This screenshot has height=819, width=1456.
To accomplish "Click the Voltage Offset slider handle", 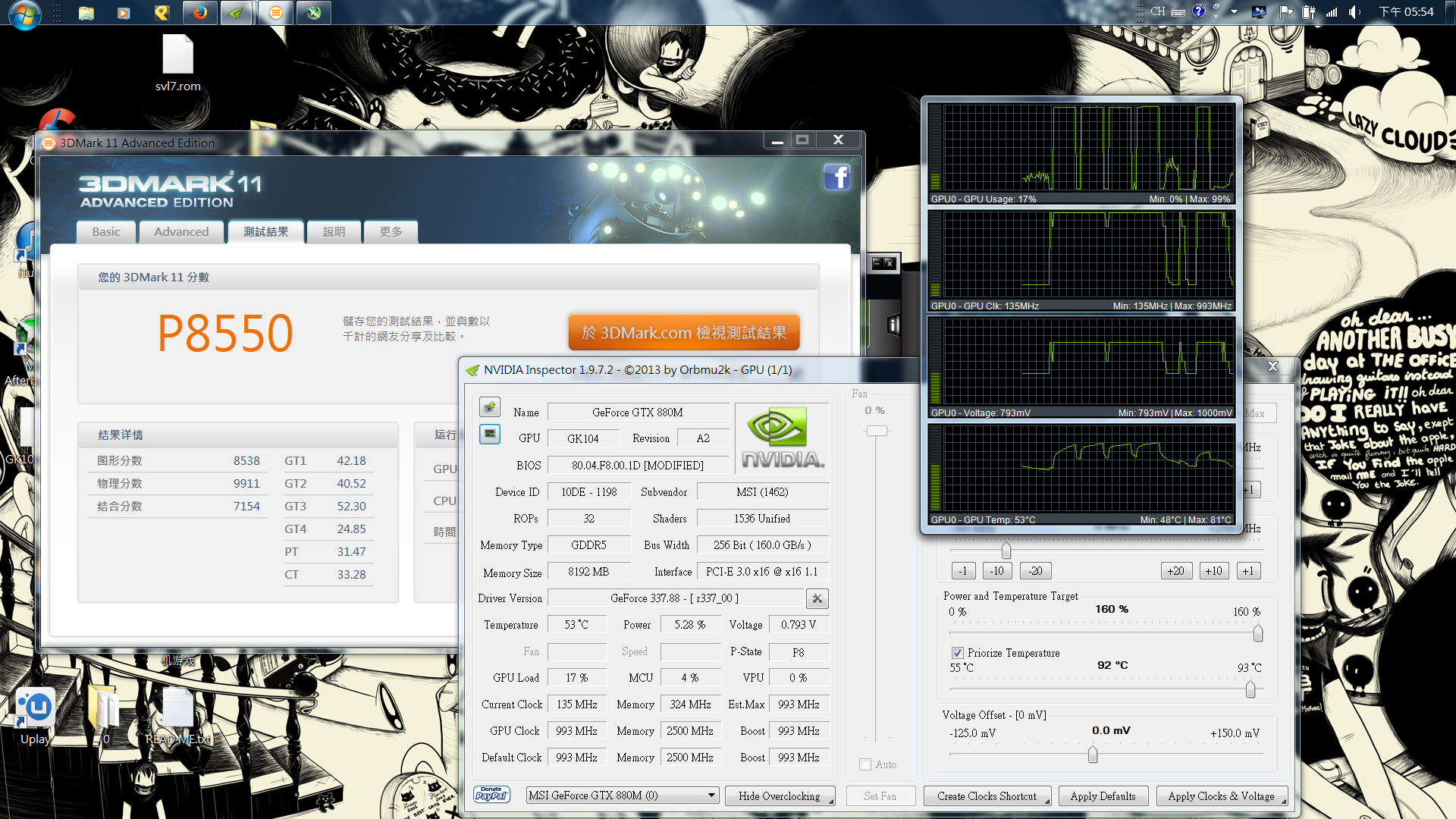I will 1093,755.
